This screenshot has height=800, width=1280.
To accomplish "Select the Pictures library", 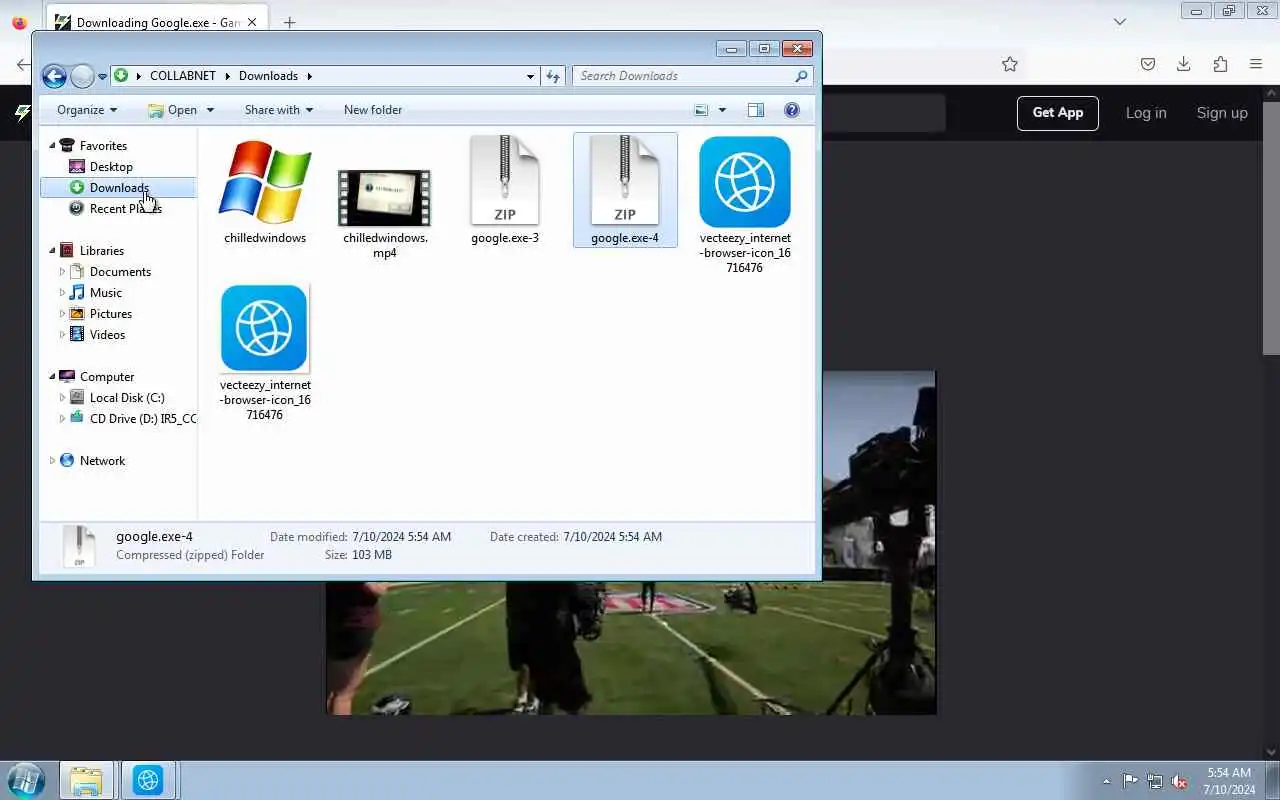I will pyautogui.click(x=110, y=314).
